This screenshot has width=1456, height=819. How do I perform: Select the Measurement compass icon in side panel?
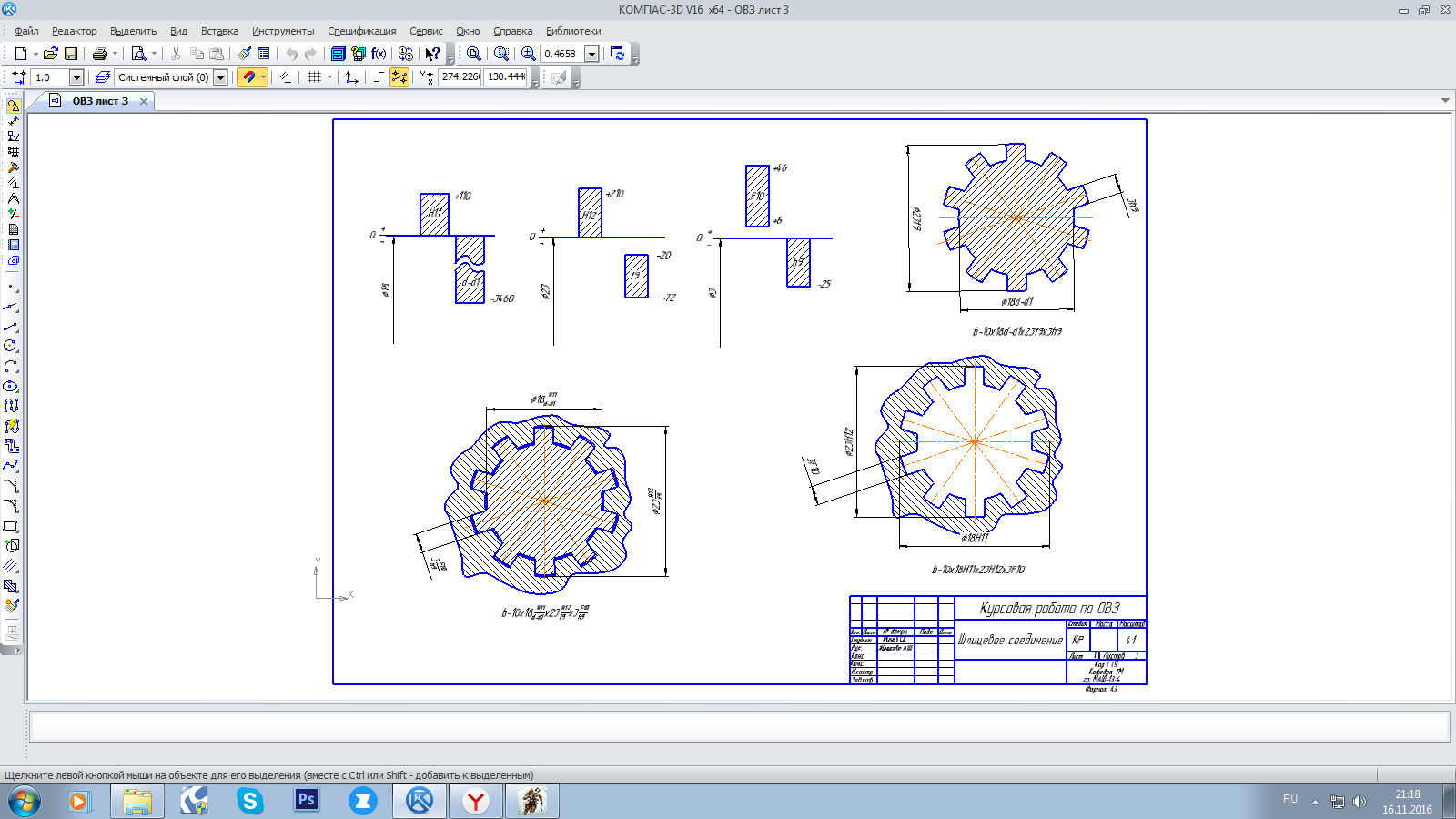tap(13, 198)
